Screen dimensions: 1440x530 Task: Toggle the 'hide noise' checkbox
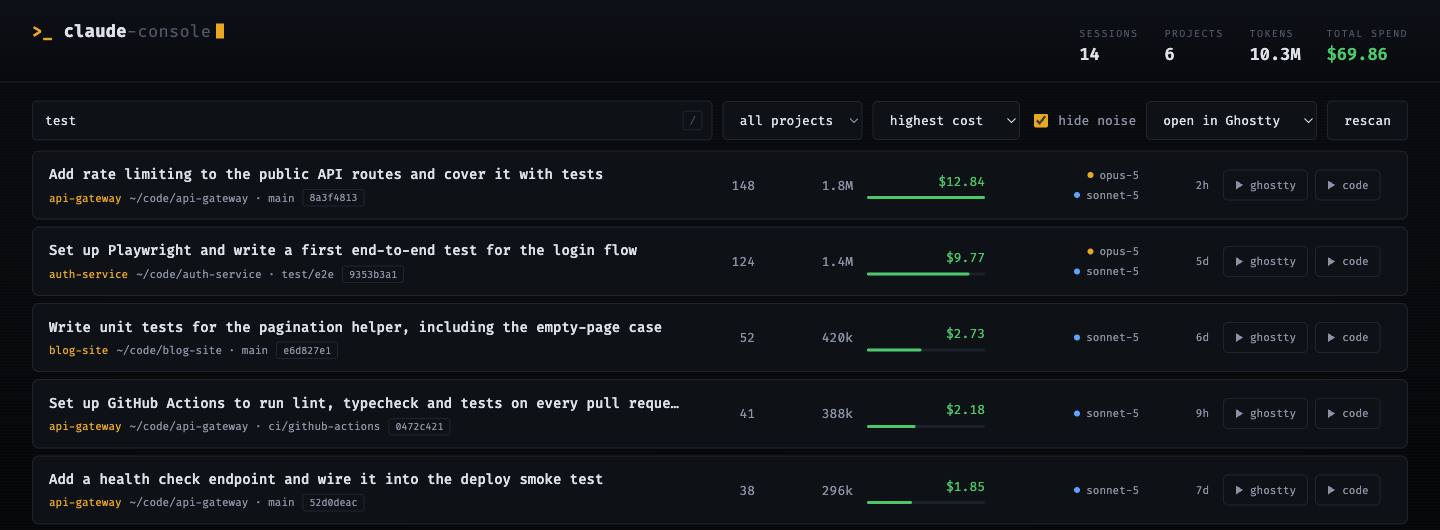pyautogui.click(x=1041, y=121)
